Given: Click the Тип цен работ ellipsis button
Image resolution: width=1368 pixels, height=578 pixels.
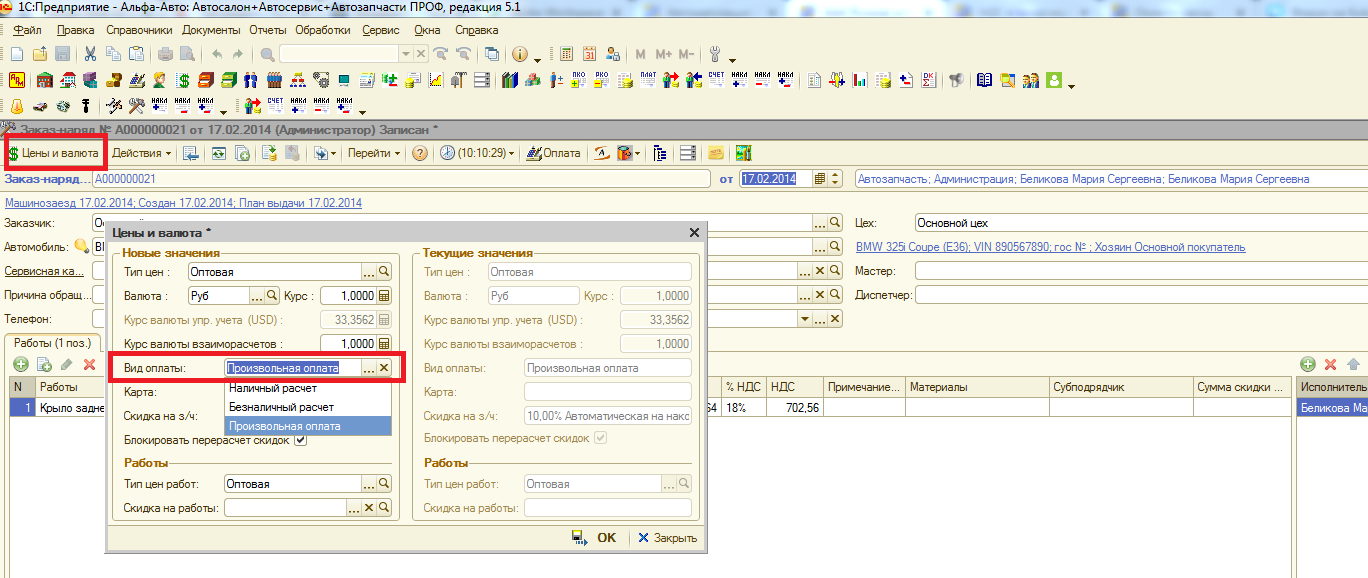Looking at the screenshot, I should coord(368,484).
